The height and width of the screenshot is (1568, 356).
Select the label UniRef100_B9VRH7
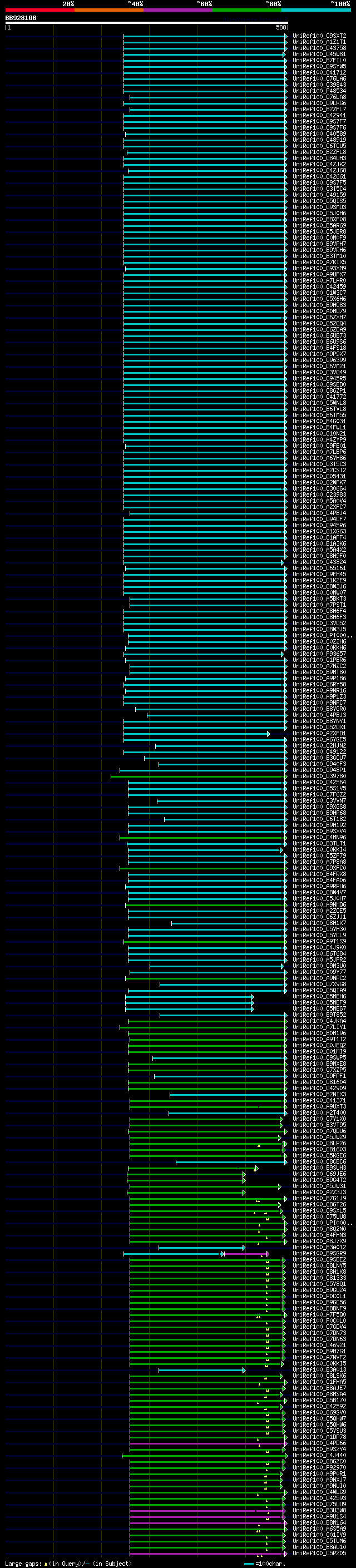pyautogui.click(x=319, y=244)
